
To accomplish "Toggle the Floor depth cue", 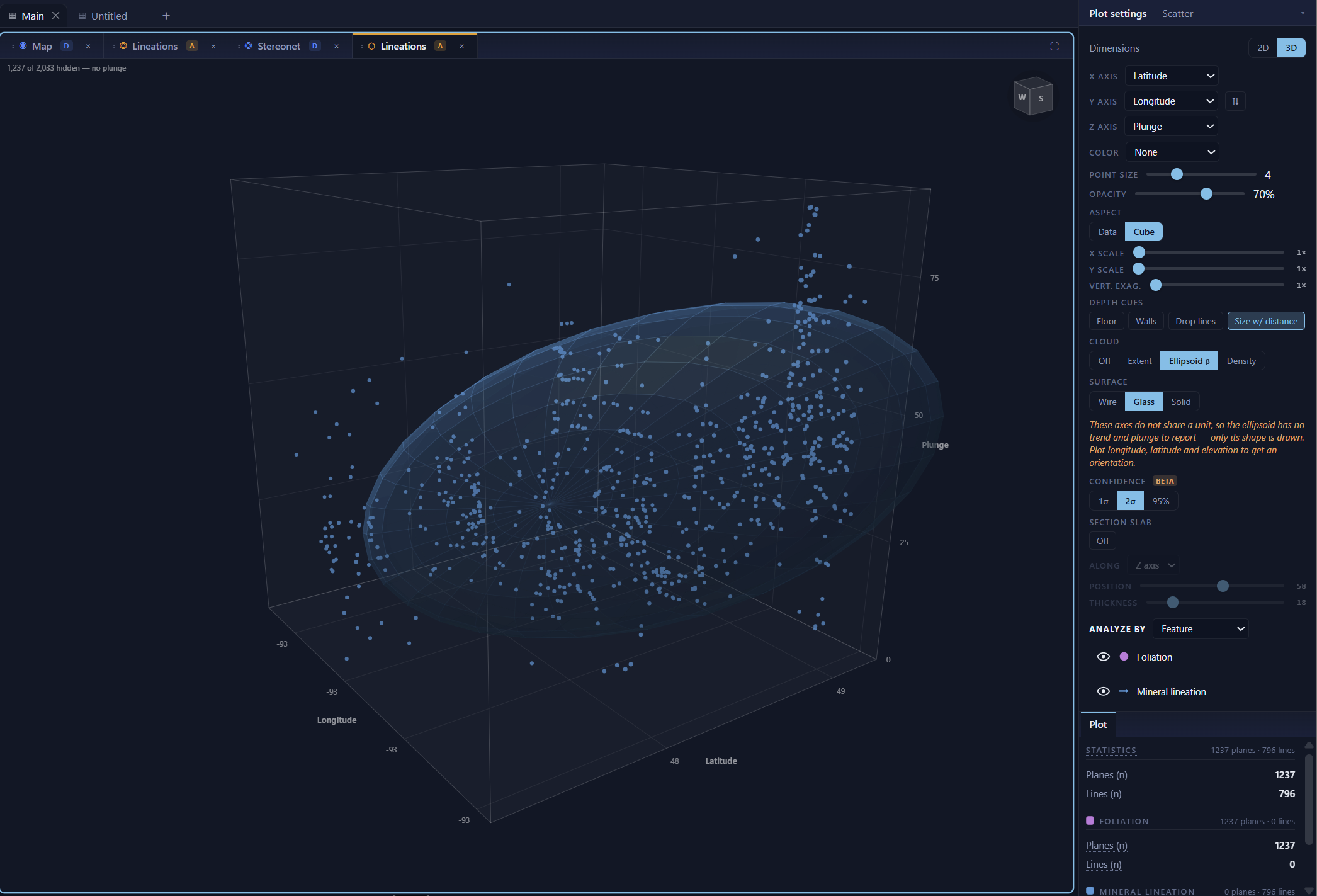I will 1107,321.
